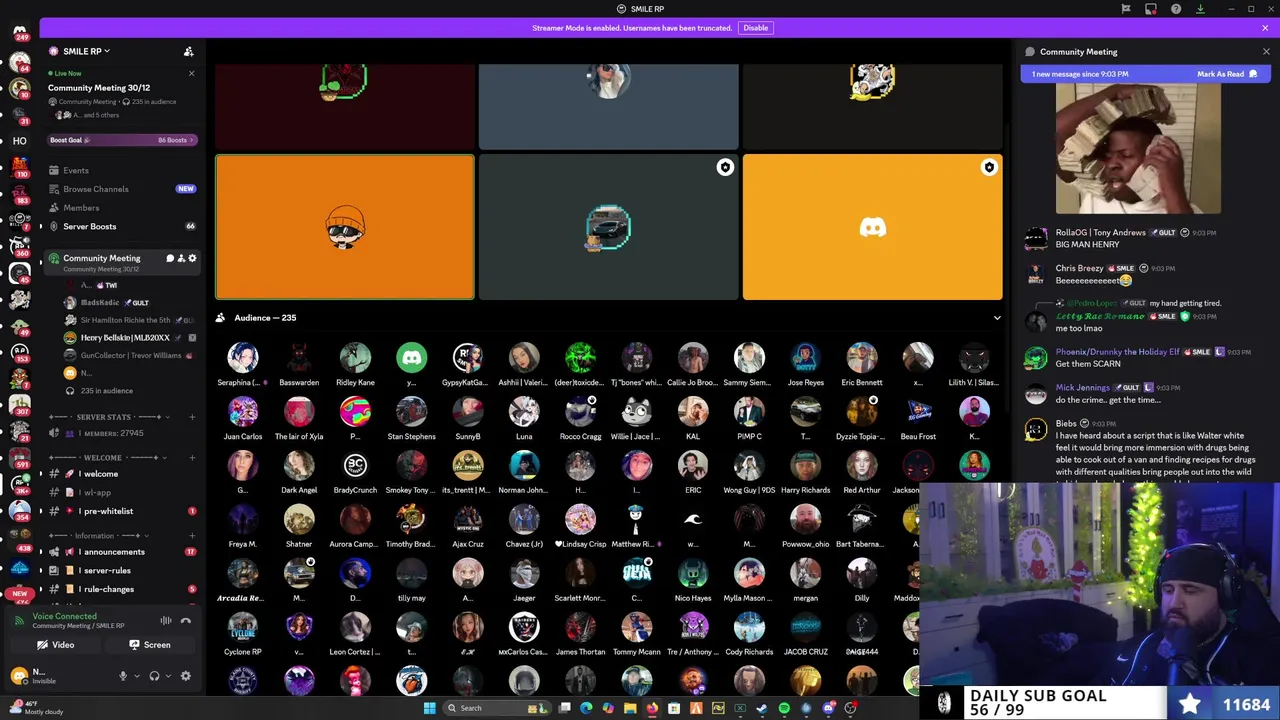
Task: Open output device options arrow next to headphones
Action: click(167, 676)
